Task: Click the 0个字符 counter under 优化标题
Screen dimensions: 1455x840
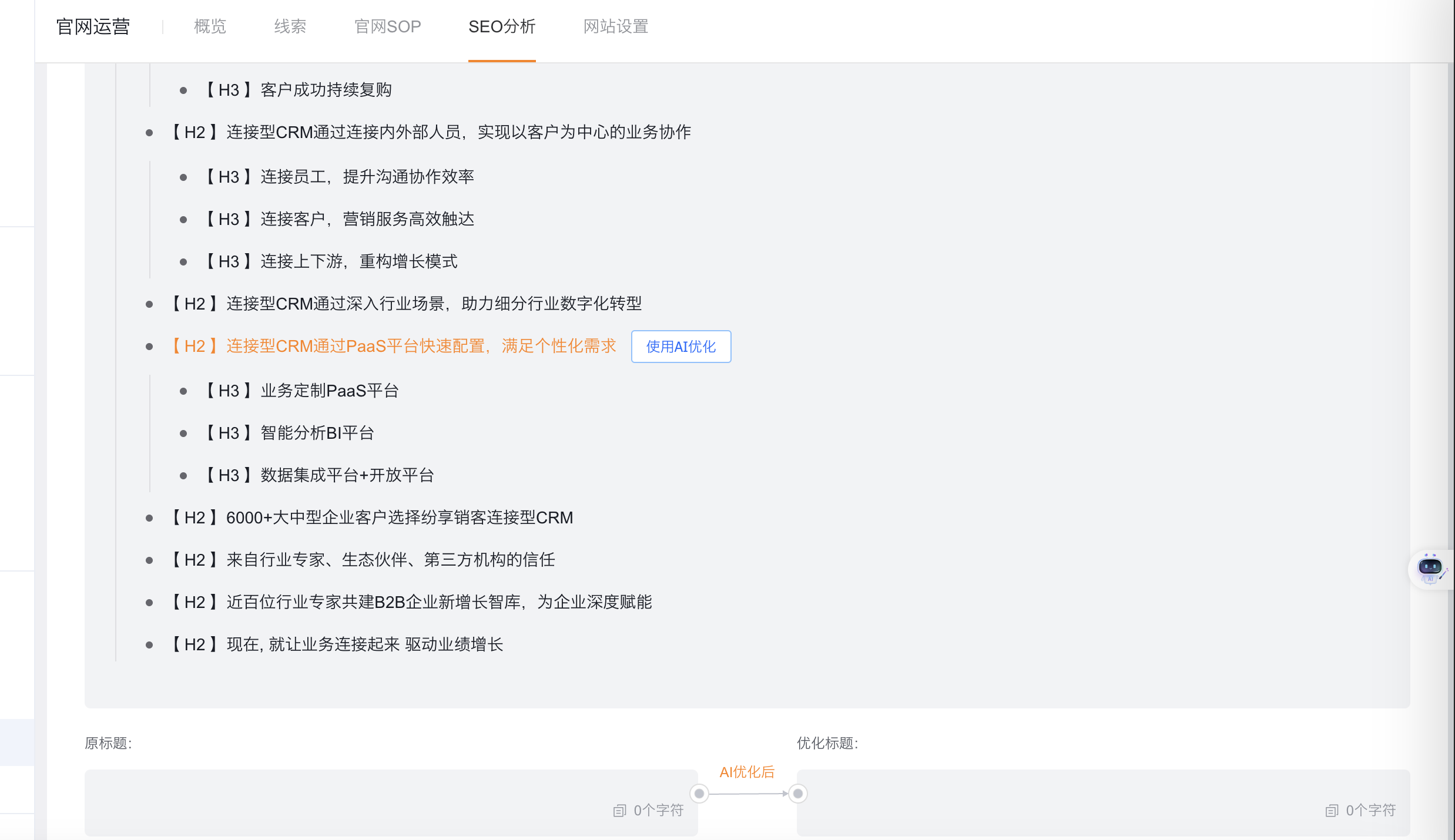Action: pyautogui.click(x=1371, y=811)
